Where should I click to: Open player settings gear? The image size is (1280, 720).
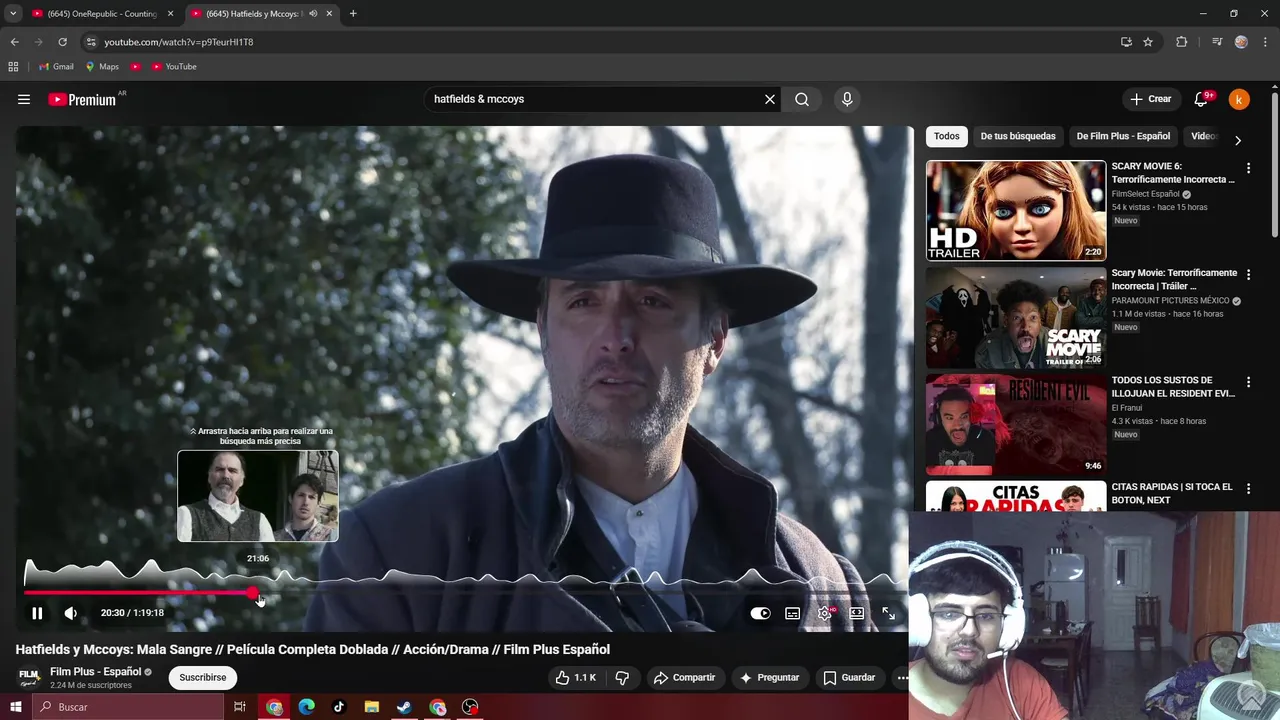coord(825,613)
